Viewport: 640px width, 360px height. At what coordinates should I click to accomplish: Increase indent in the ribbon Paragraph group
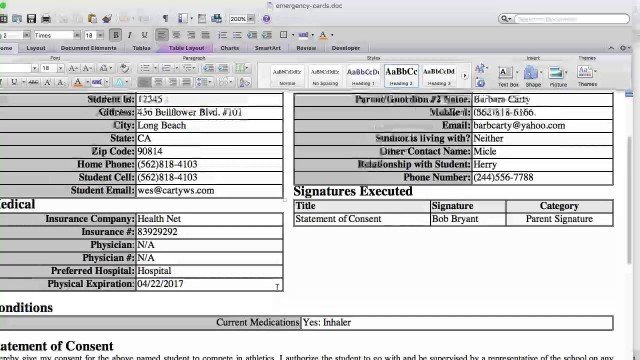click(223, 68)
